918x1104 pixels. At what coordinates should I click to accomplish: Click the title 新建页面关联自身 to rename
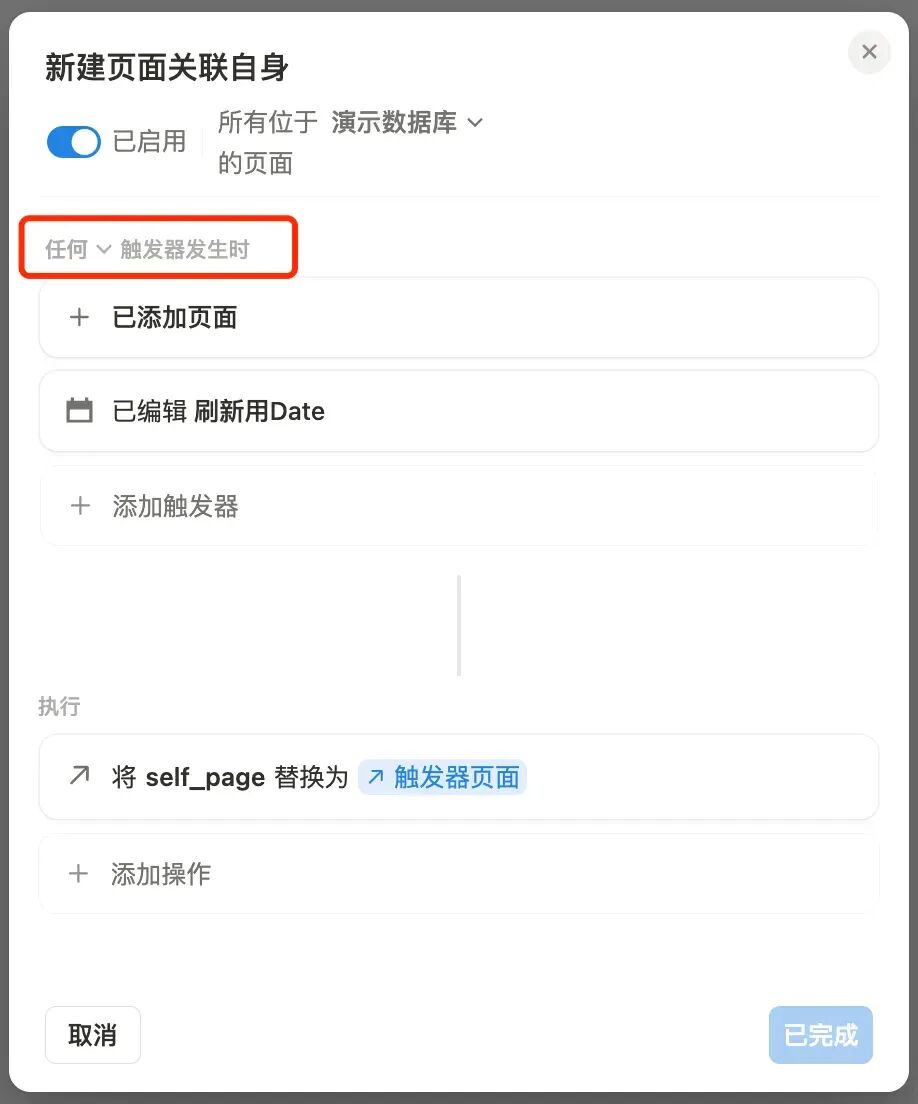point(167,68)
